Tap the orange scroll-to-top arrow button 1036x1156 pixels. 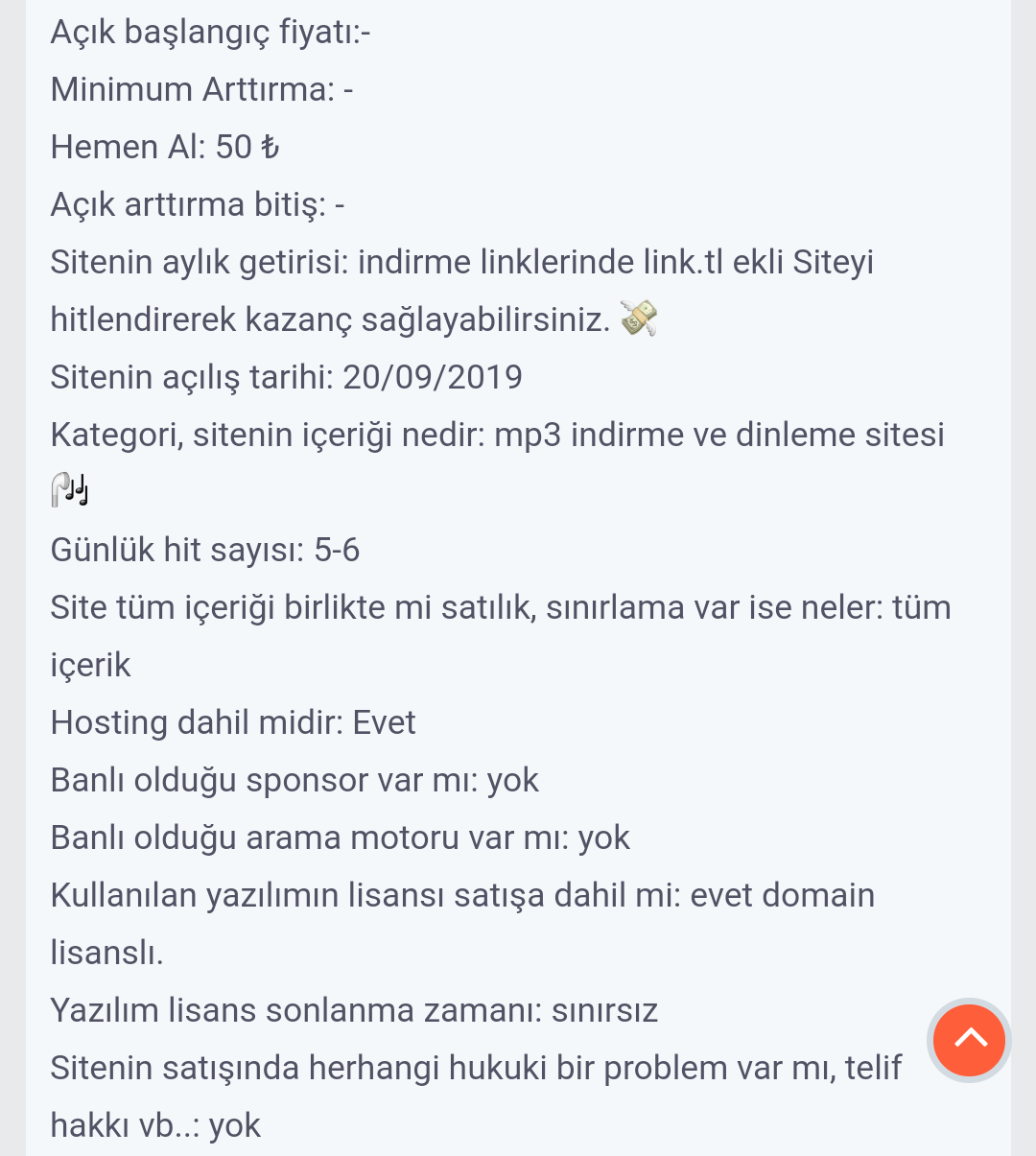pyautogui.click(x=969, y=1040)
